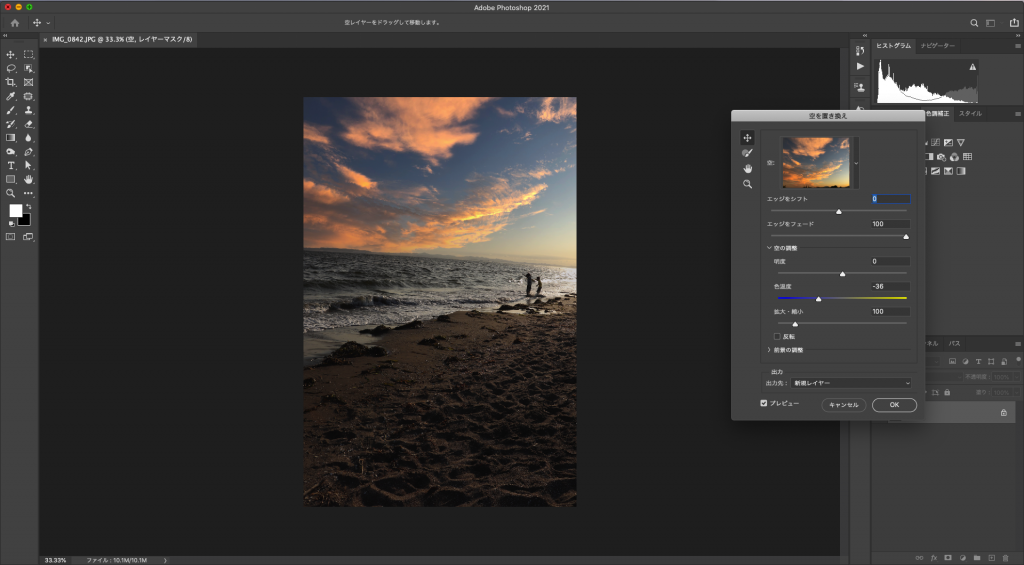Swap foreground and background colors
This screenshot has width=1024, height=565.
[x=28, y=206]
